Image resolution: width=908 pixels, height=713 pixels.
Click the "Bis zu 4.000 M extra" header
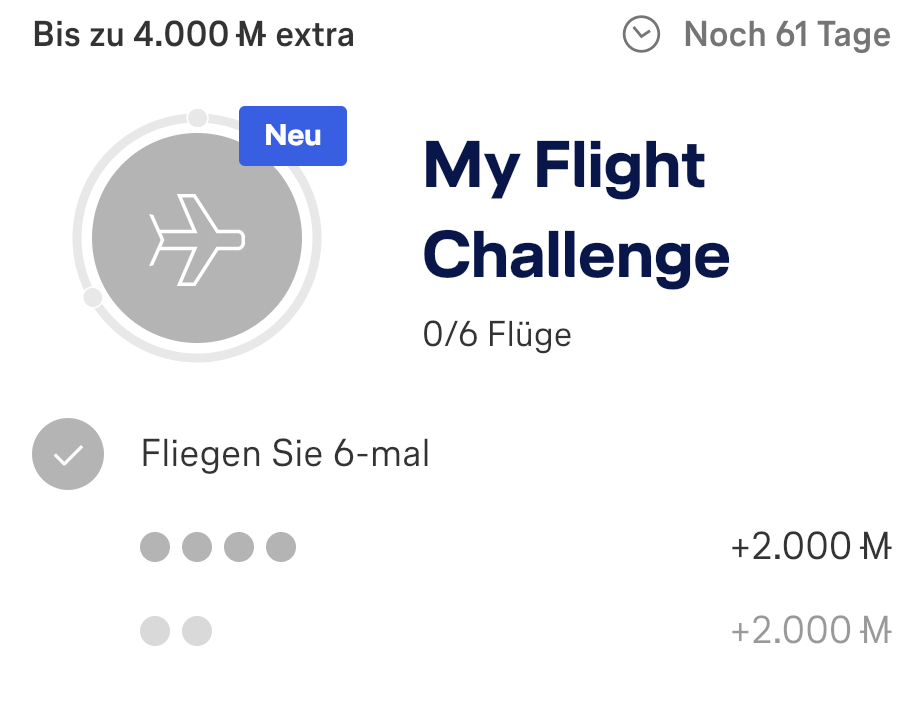point(193,35)
